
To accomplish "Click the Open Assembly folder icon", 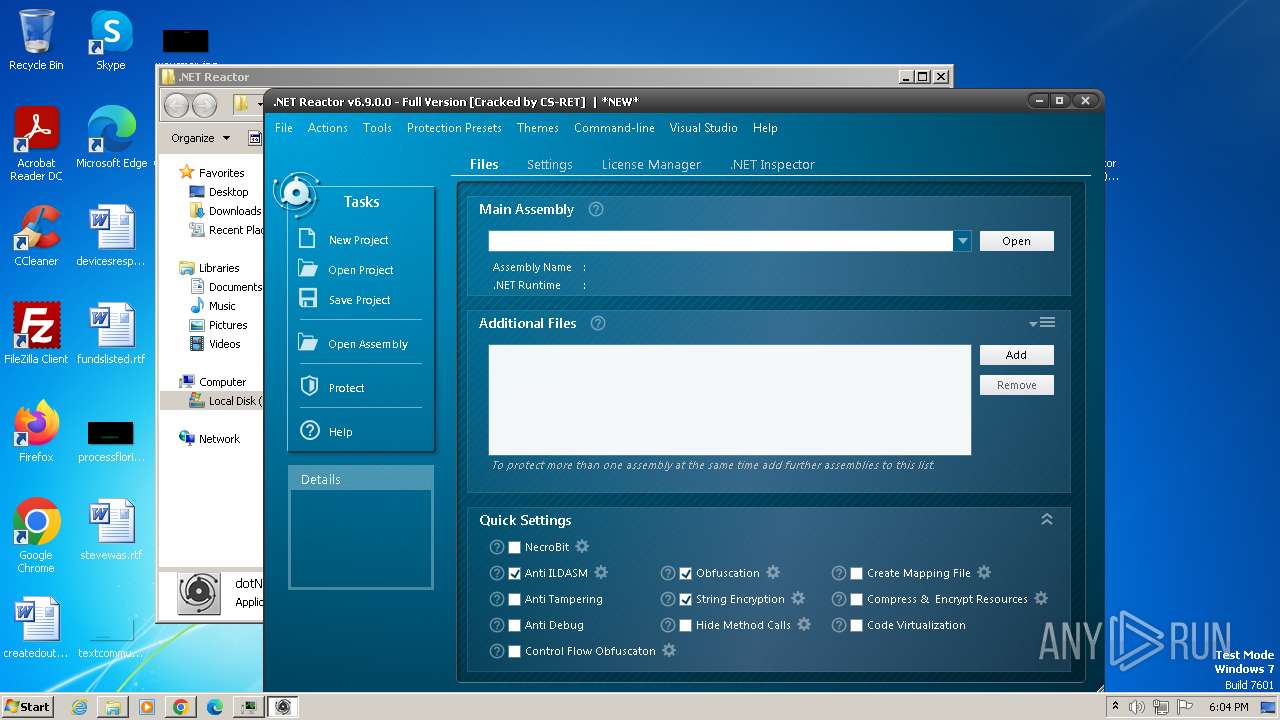I will click(x=308, y=343).
